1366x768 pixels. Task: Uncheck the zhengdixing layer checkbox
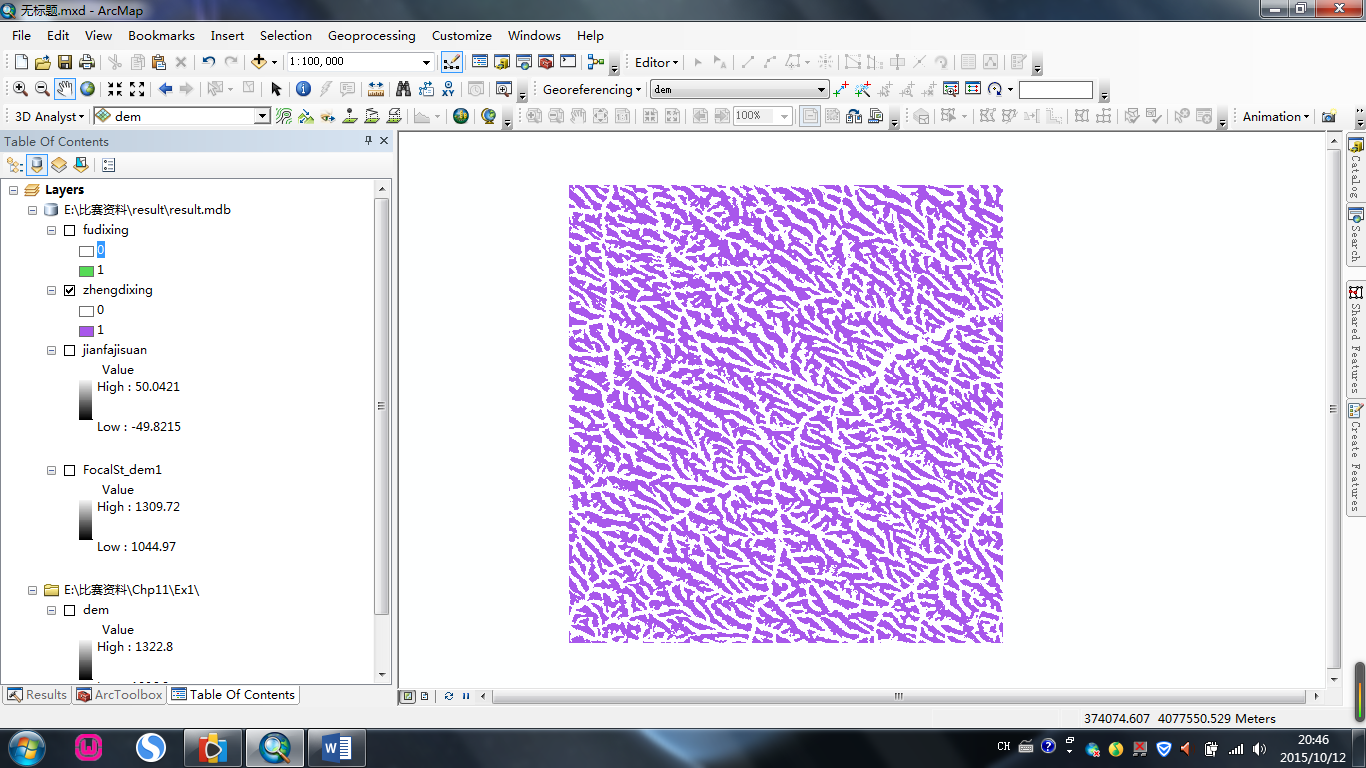tap(69, 290)
